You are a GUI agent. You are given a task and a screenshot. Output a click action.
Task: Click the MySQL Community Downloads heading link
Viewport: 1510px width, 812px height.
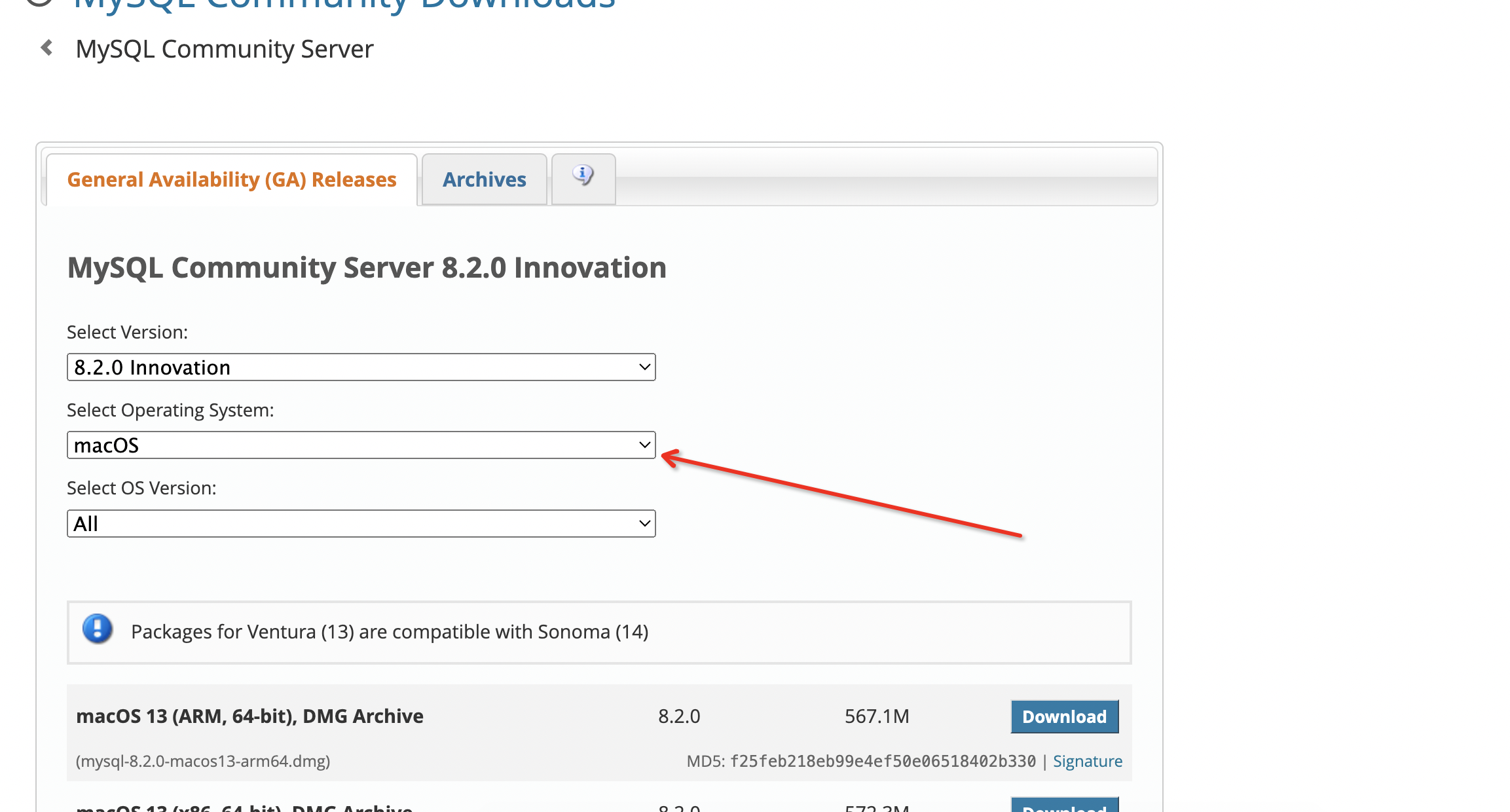[x=344, y=4]
